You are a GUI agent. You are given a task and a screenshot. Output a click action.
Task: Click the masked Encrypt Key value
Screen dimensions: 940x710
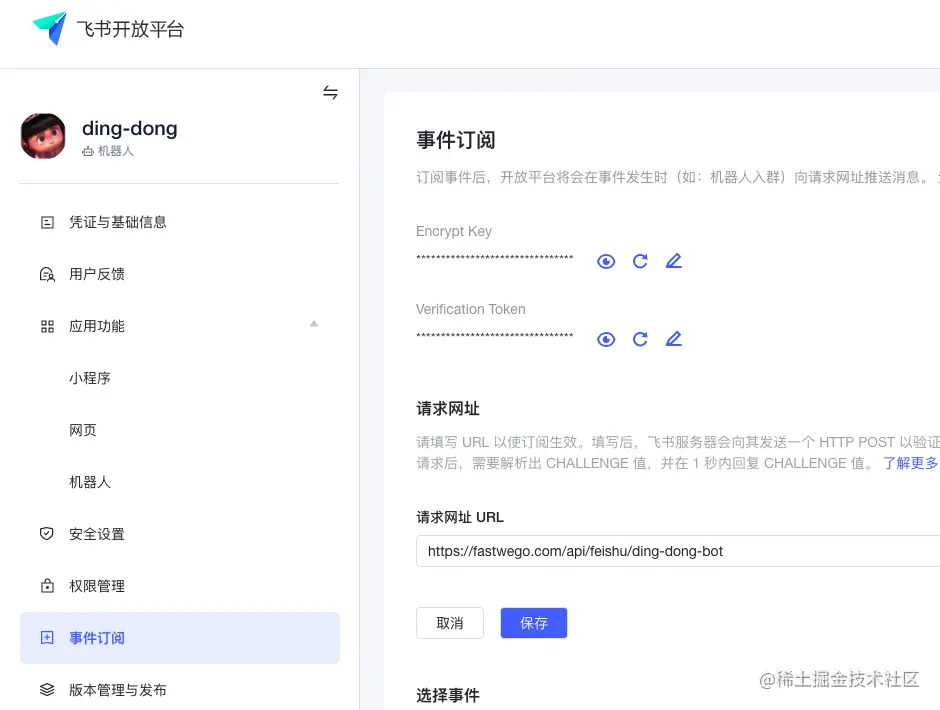pos(495,258)
